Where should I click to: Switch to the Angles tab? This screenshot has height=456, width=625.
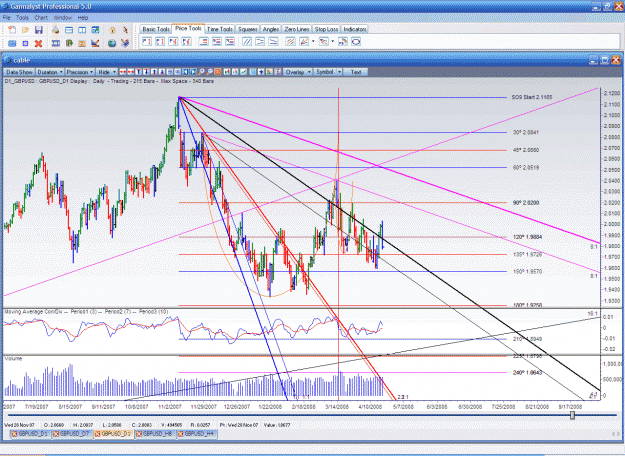click(x=271, y=29)
